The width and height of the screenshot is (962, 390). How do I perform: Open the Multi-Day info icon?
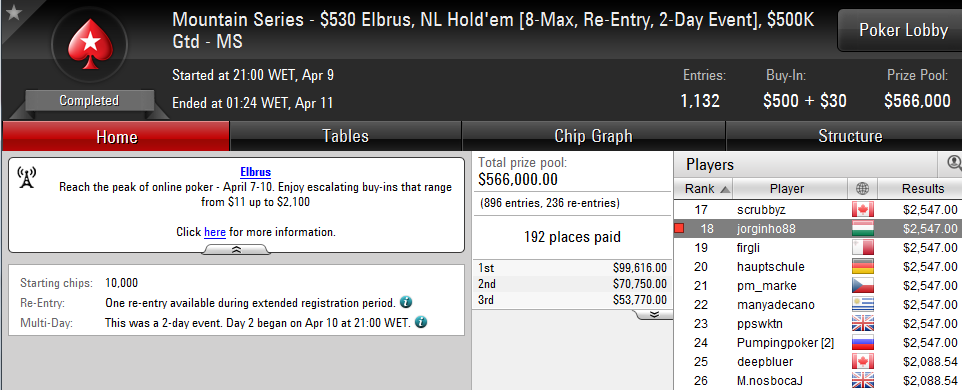[x=422, y=322]
